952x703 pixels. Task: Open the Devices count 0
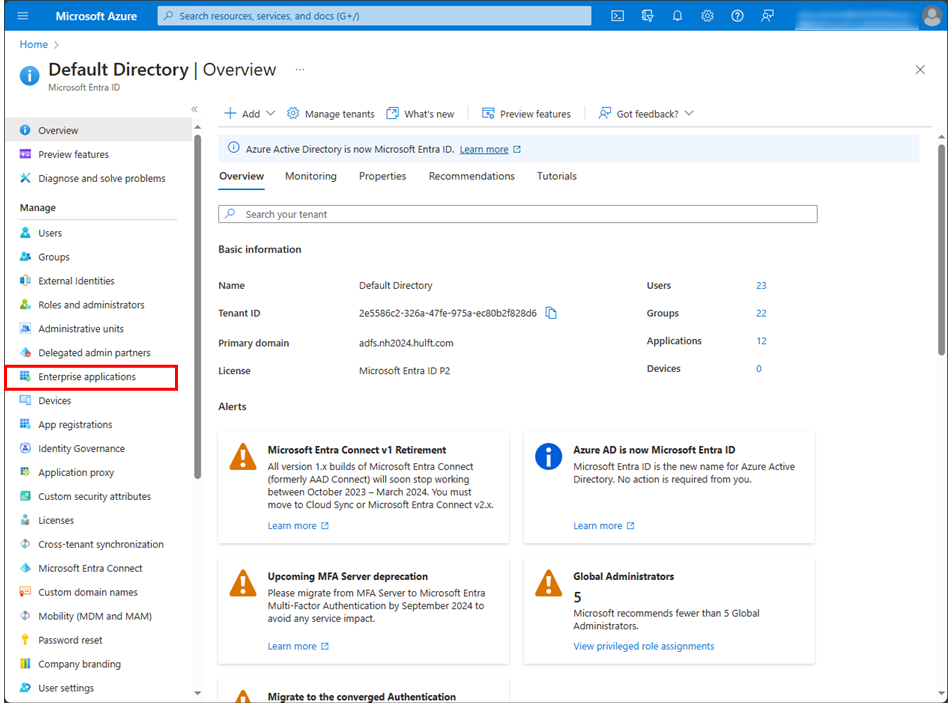[x=758, y=368]
